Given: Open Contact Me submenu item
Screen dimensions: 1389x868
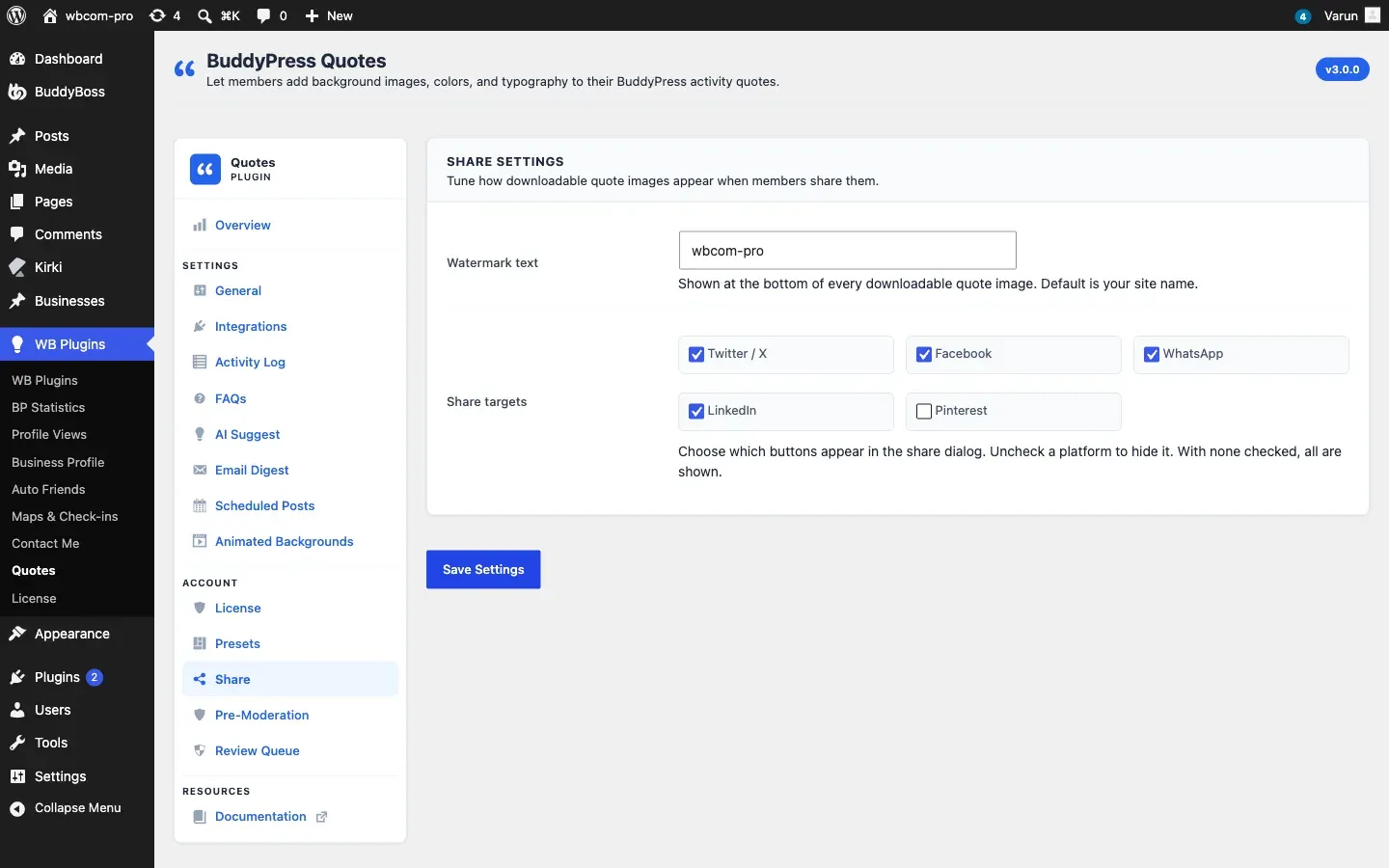Looking at the screenshot, I should point(45,543).
